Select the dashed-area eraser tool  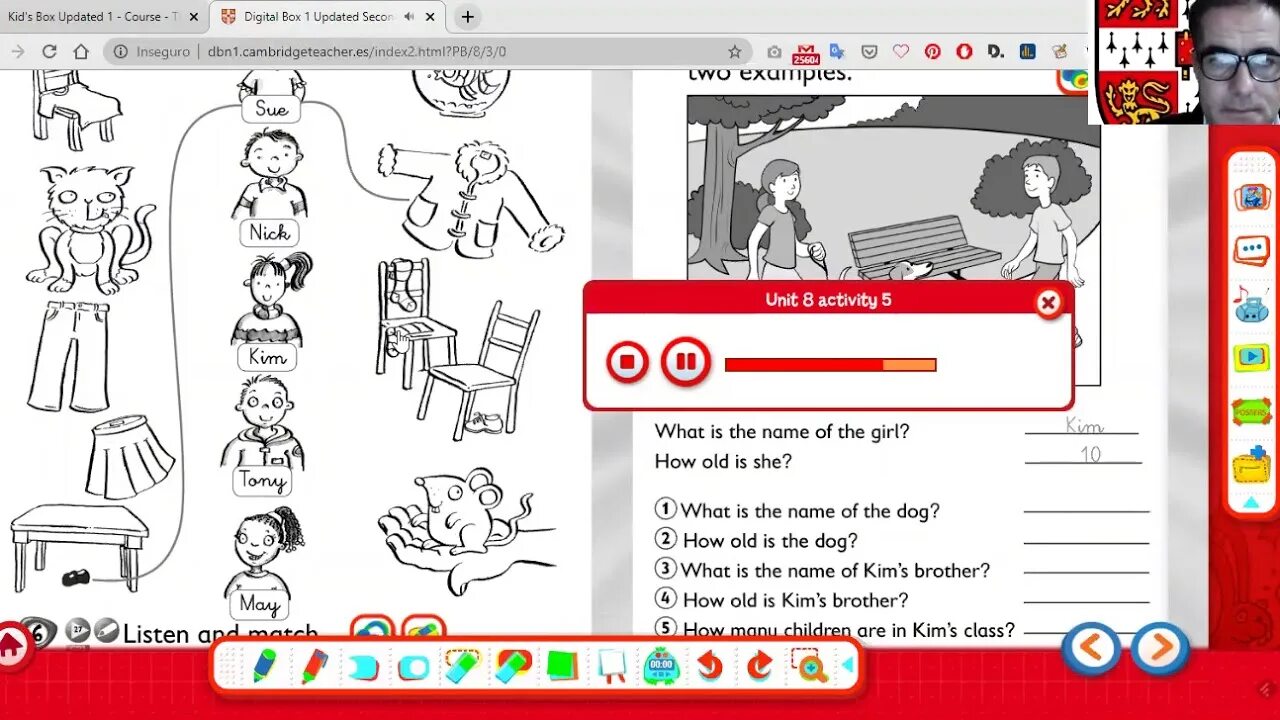pyautogui.click(x=462, y=666)
